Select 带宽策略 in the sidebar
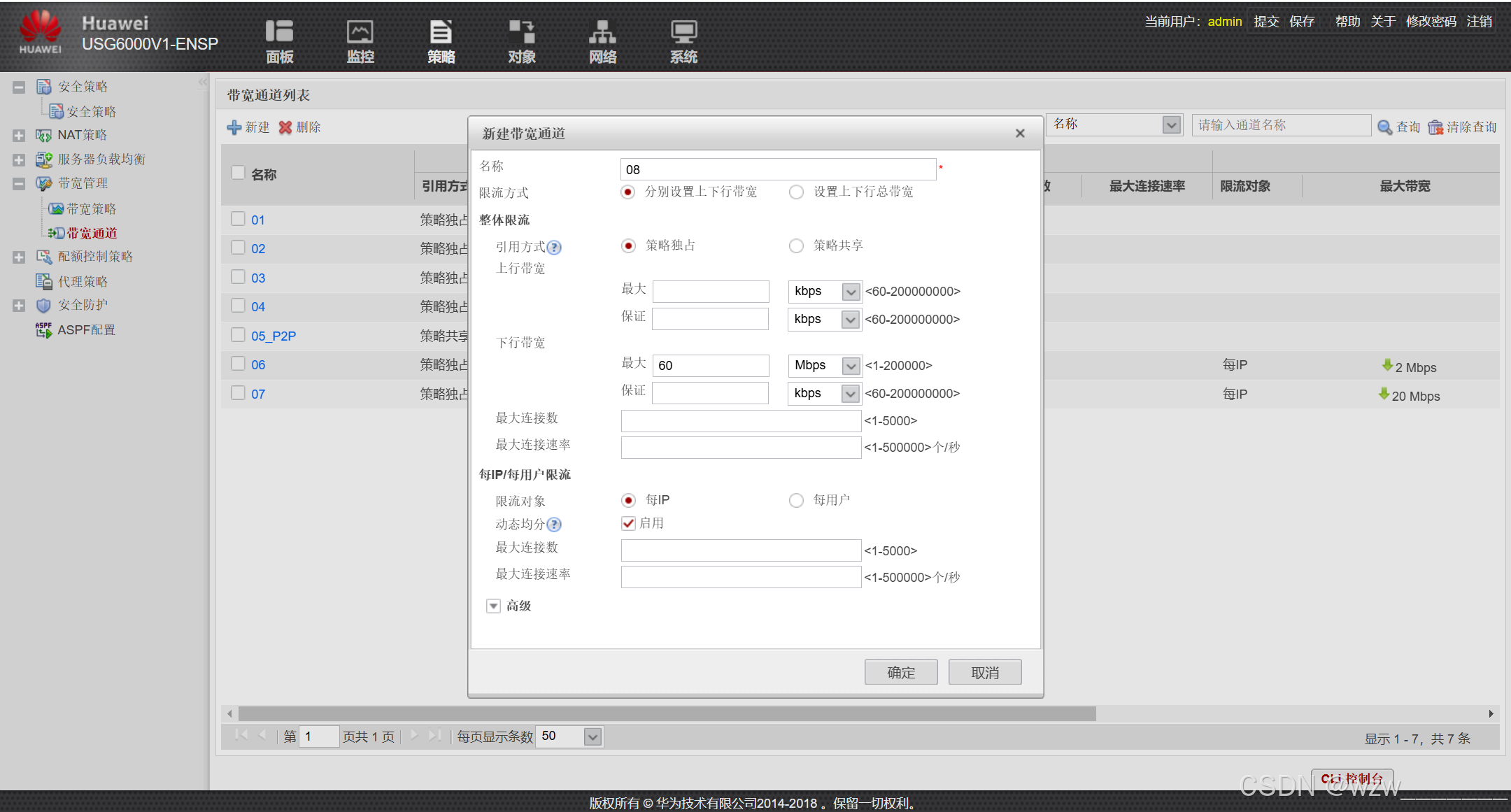This screenshot has width=1511, height=812. pos(91,209)
